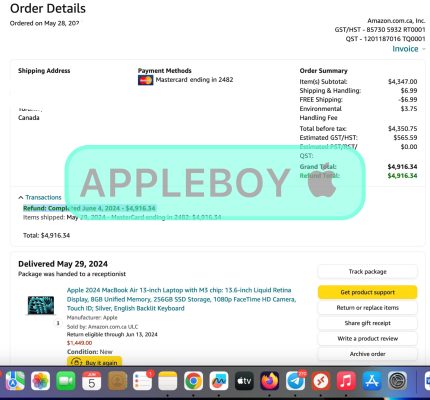Open Reminders app in dock

point(142,381)
